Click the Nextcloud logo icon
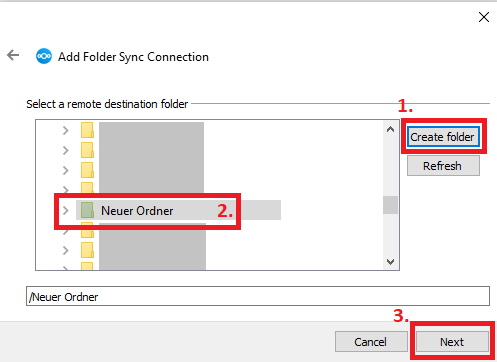Viewport: 497px width, 362px height. pyautogui.click(x=44, y=56)
